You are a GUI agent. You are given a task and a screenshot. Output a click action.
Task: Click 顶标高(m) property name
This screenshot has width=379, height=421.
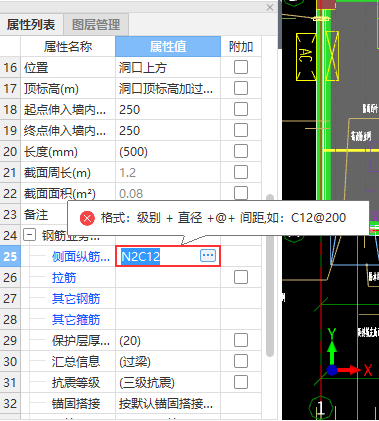point(51,89)
